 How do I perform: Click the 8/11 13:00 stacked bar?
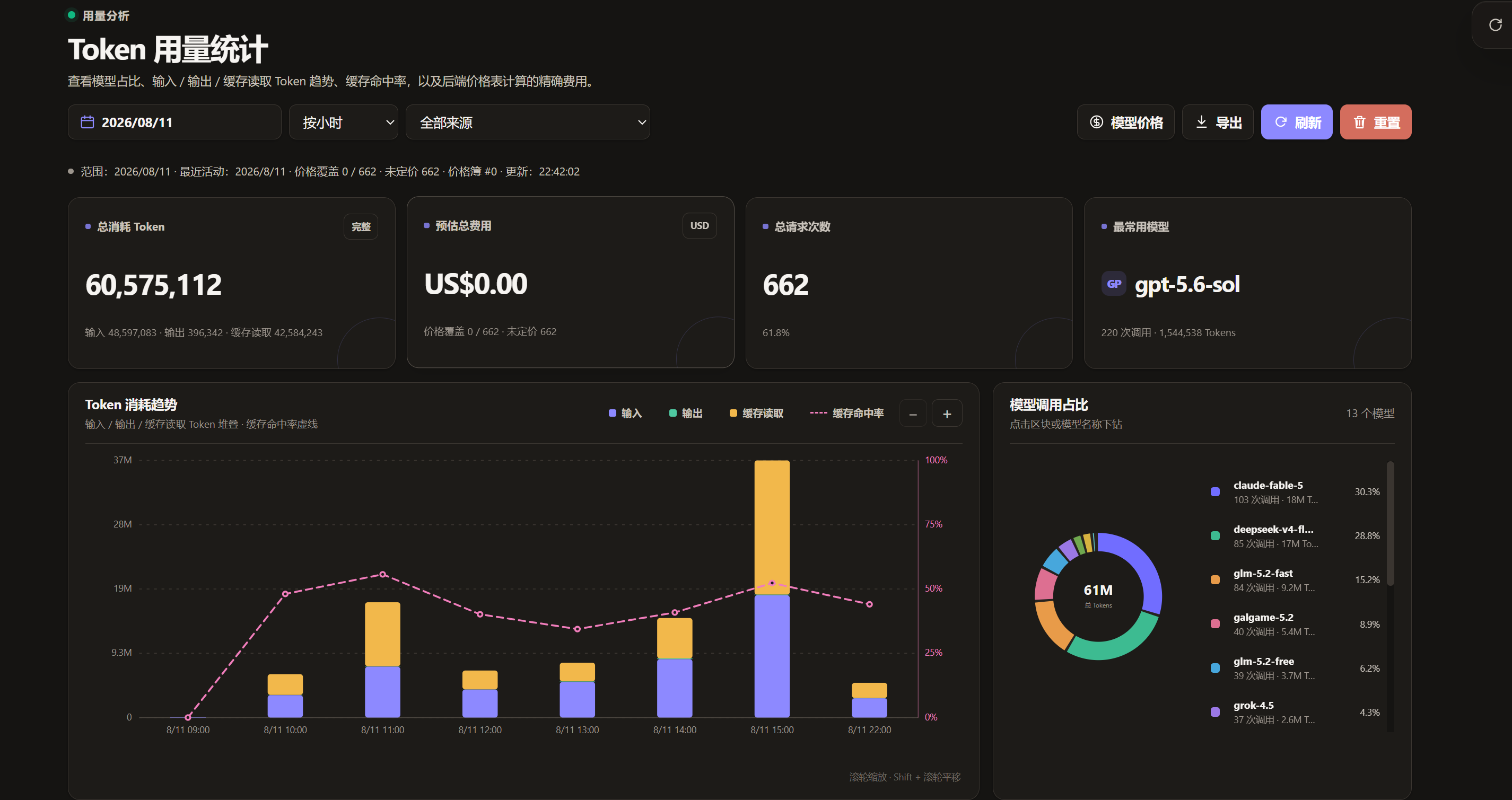click(x=577, y=690)
